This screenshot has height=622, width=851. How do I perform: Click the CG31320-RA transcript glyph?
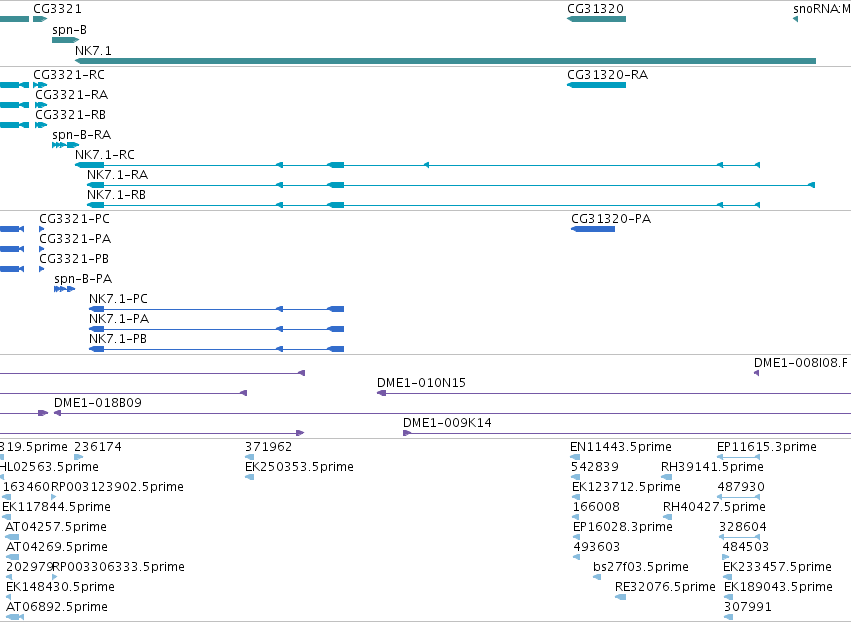[x=596, y=85]
